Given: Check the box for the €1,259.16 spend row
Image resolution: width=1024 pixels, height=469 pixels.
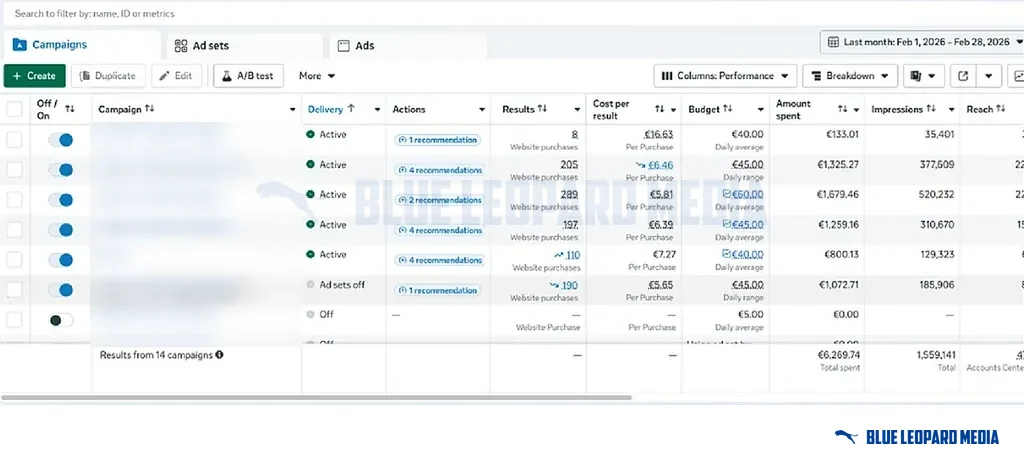Looking at the screenshot, I should click(14, 230).
